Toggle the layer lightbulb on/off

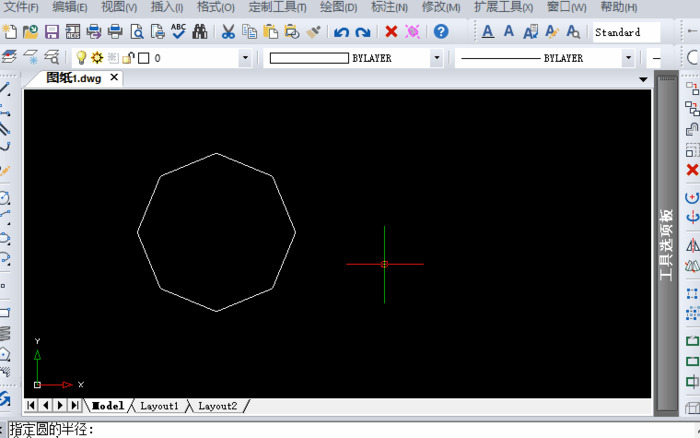82,58
